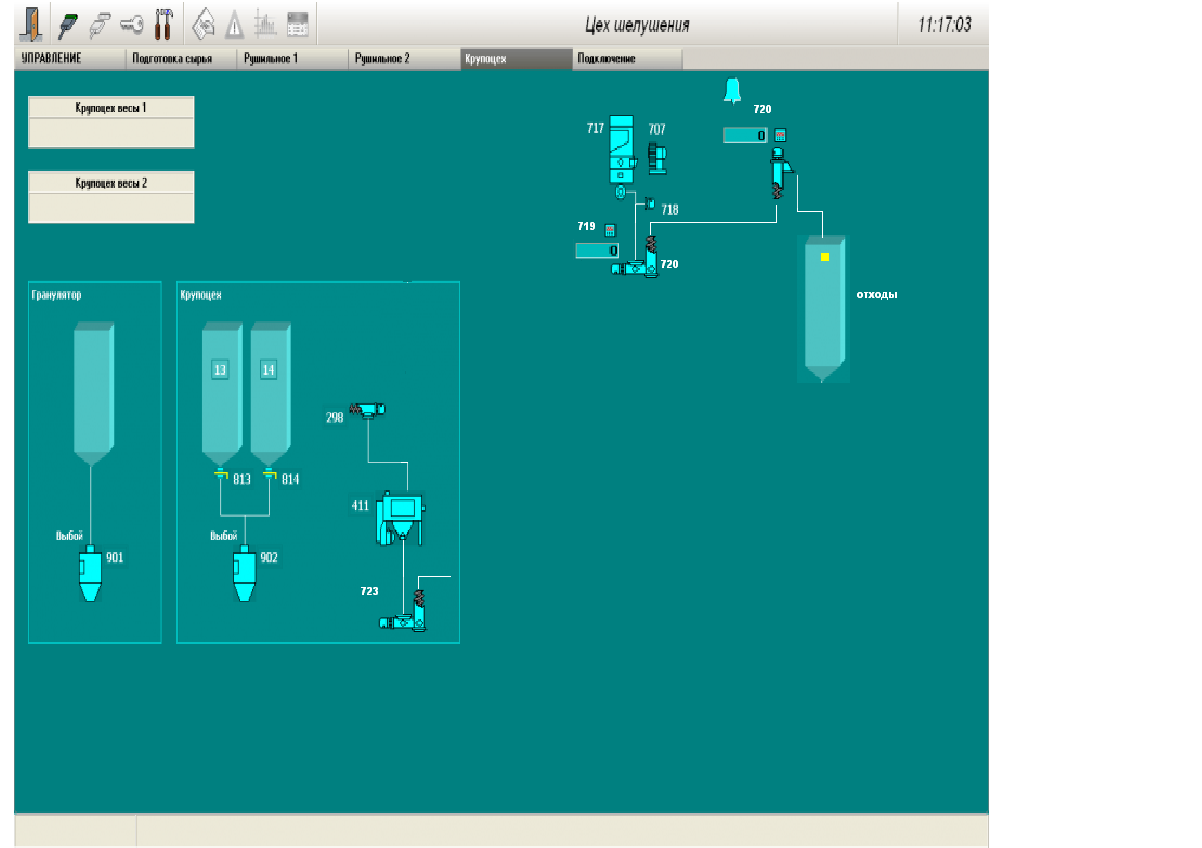Select the separator unit 717
Image resolution: width=1202 pixels, height=848 pixels.
tap(622, 147)
